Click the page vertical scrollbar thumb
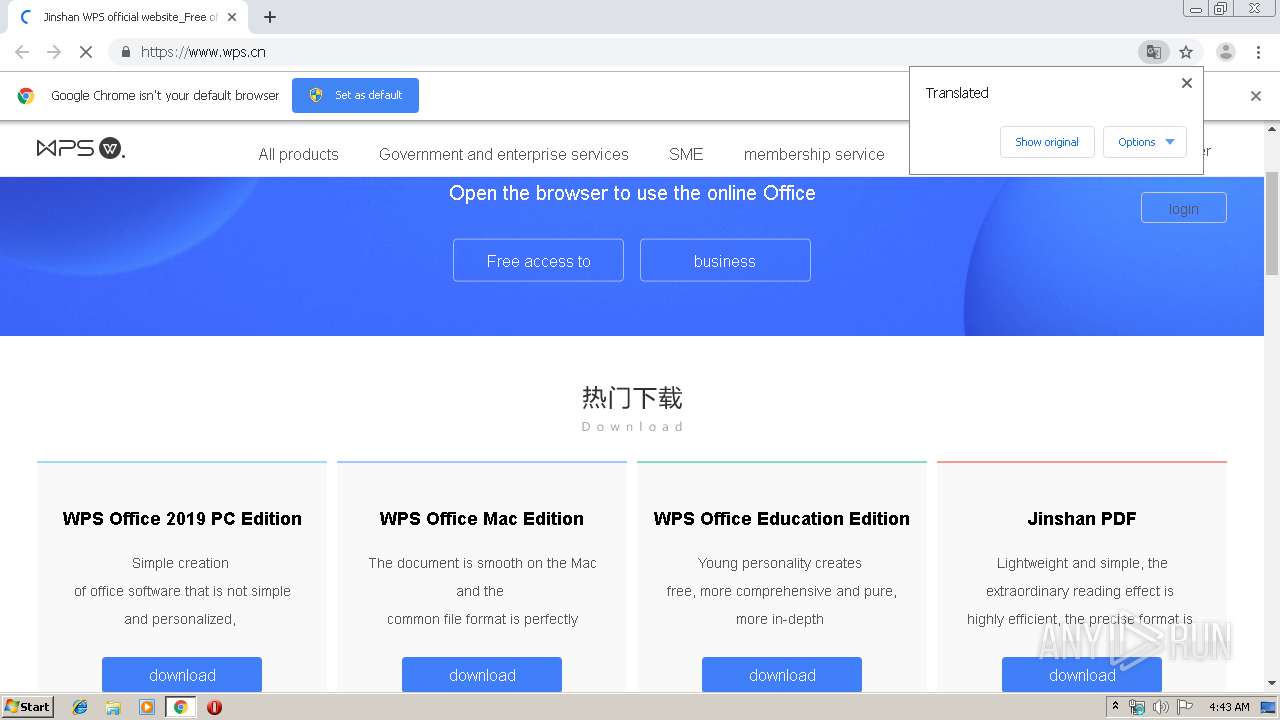 (x=1272, y=223)
